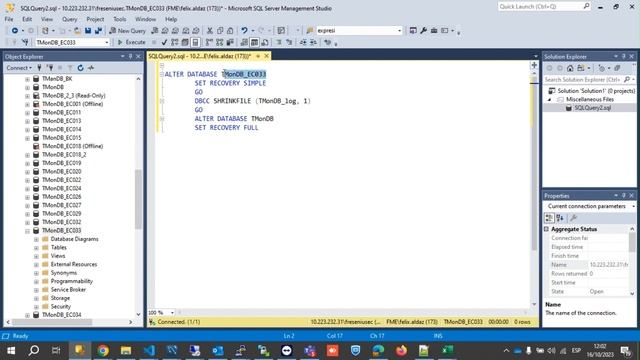This screenshot has width=640, height=360.
Task: Open Excel from the taskbar
Action: [x=447, y=351]
